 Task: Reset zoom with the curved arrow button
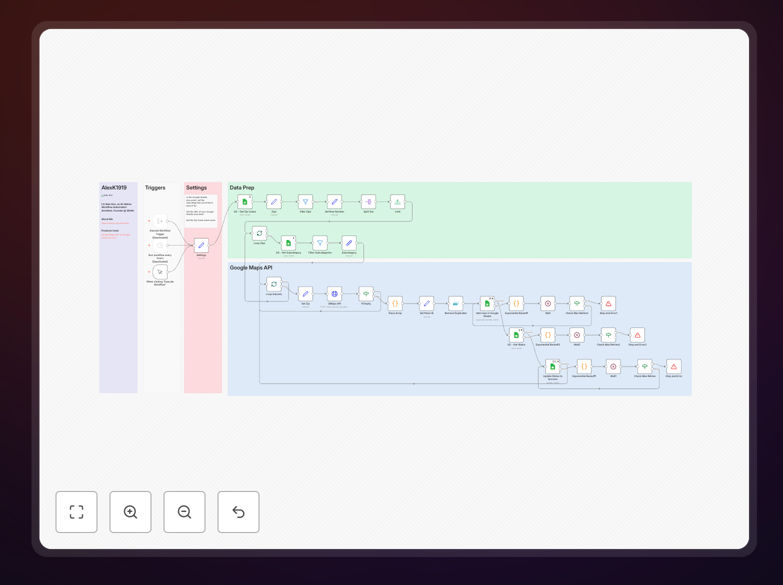pyautogui.click(x=238, y=512)
